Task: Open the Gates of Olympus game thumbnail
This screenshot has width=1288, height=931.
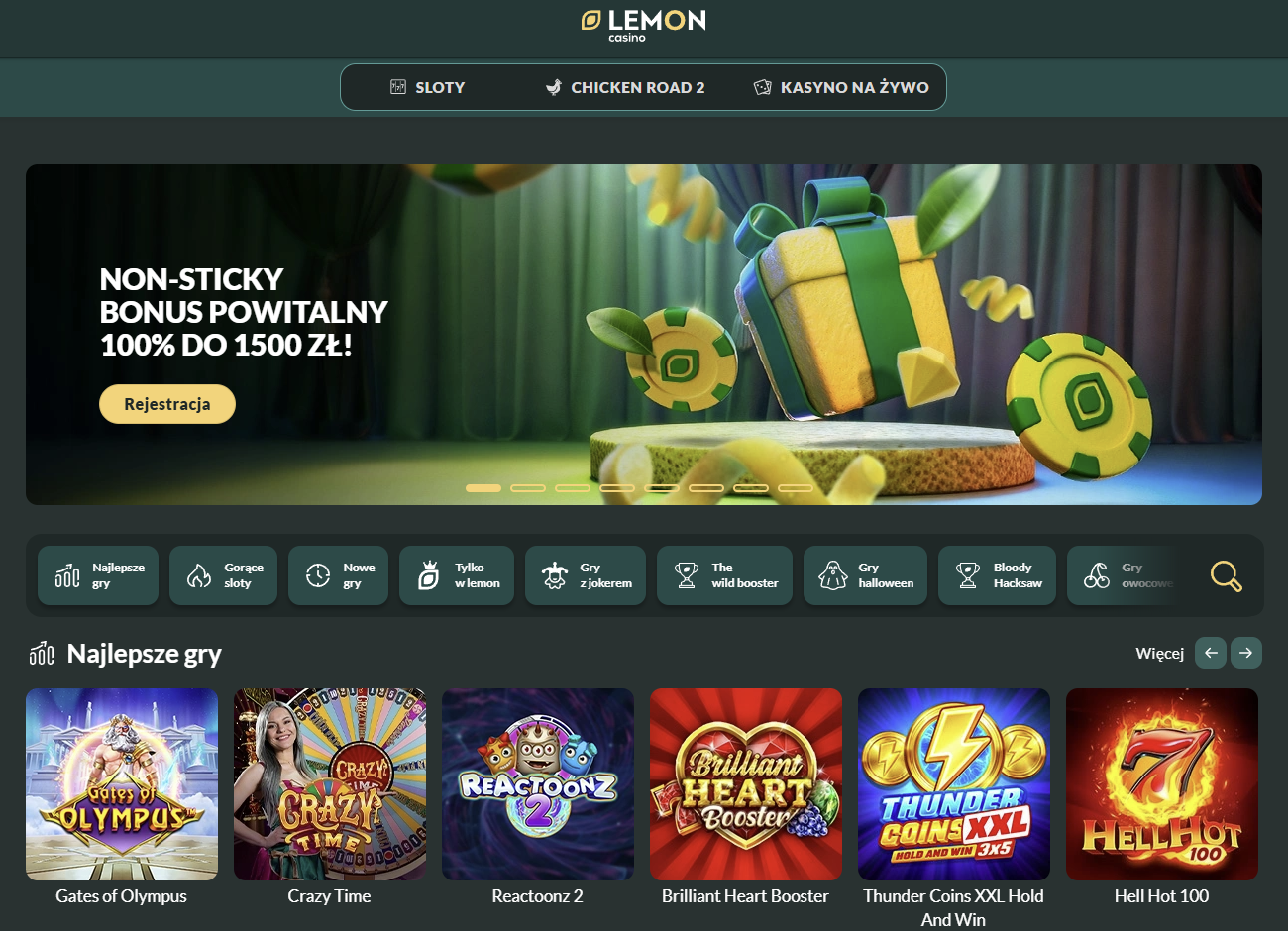Action: coord(122,784)
